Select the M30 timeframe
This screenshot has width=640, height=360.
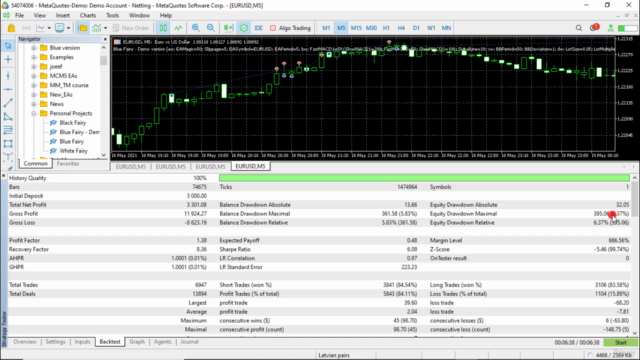(x=371, y=28)
